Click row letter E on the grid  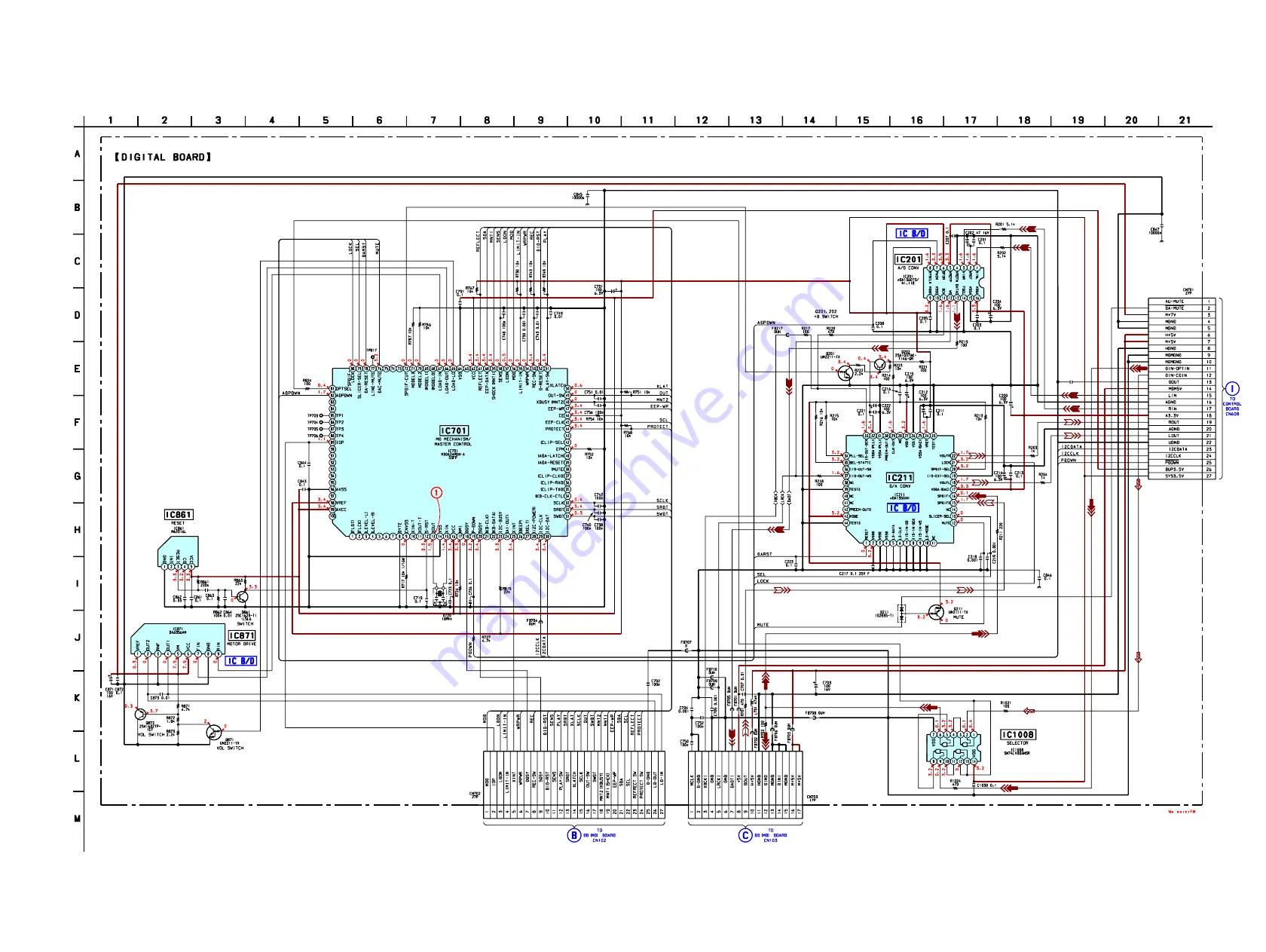(x=77, y=369)
